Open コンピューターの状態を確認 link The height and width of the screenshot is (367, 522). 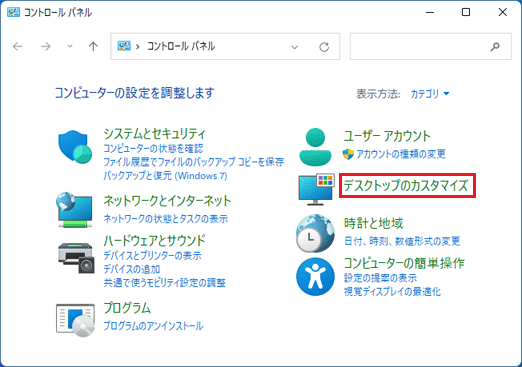pos(153,148)
